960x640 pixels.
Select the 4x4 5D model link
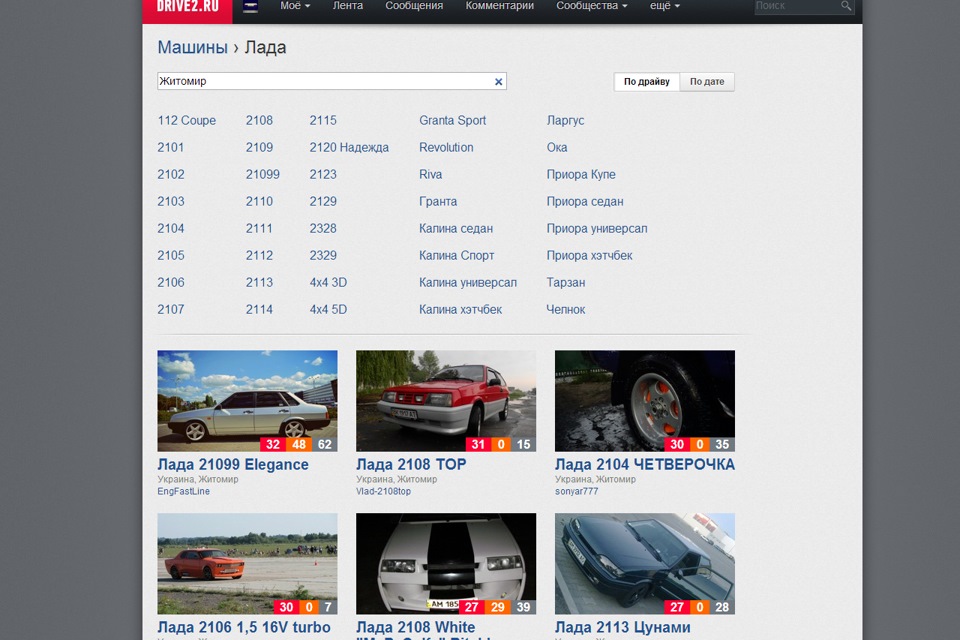click(x=328, y=309)
